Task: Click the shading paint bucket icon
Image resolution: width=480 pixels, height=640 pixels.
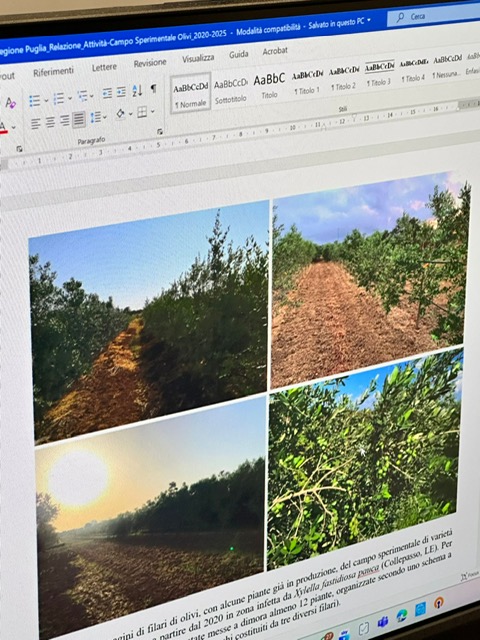Action: tap(120, 114)
